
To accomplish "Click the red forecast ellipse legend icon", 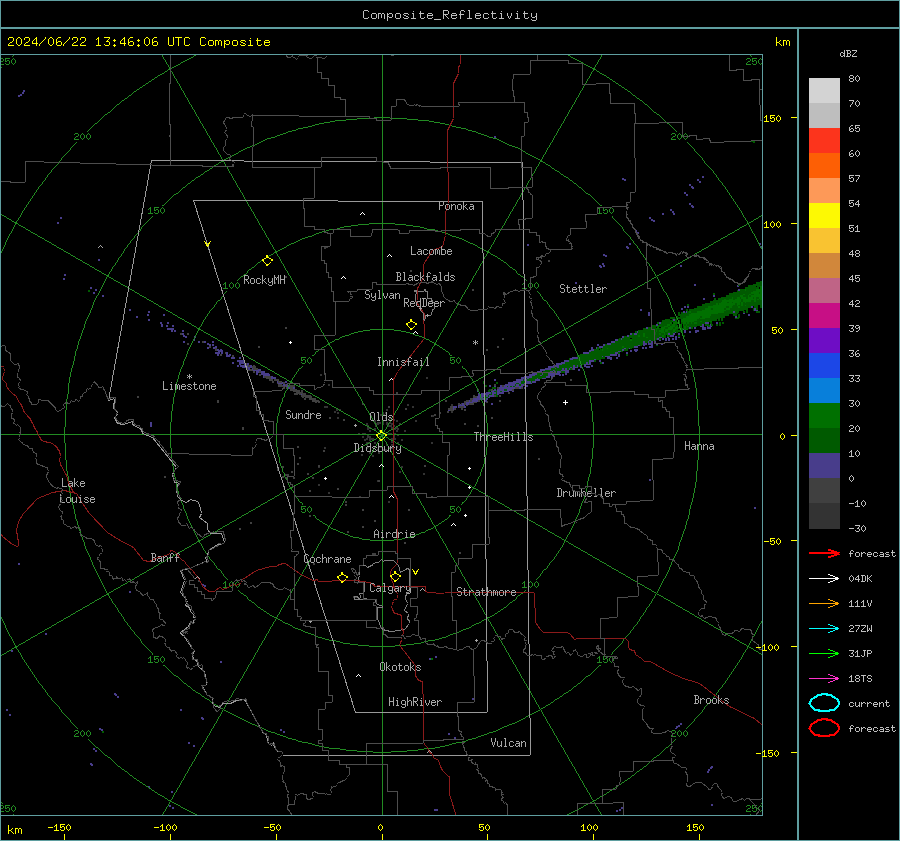I will pos(824,728).
